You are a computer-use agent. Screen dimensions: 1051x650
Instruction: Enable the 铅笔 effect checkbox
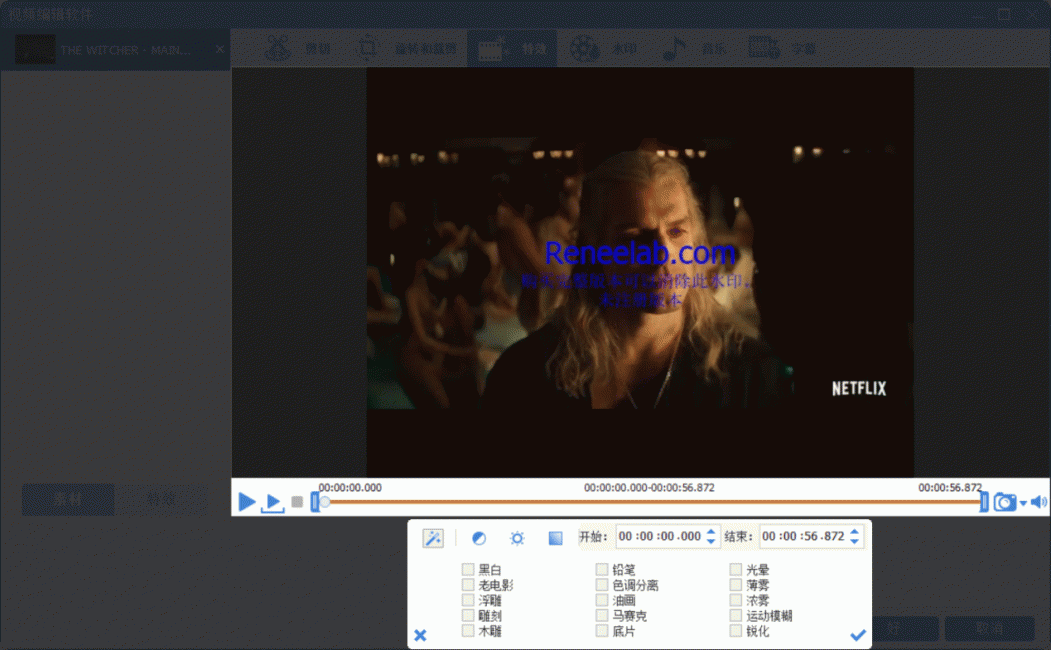pos(602,570)
